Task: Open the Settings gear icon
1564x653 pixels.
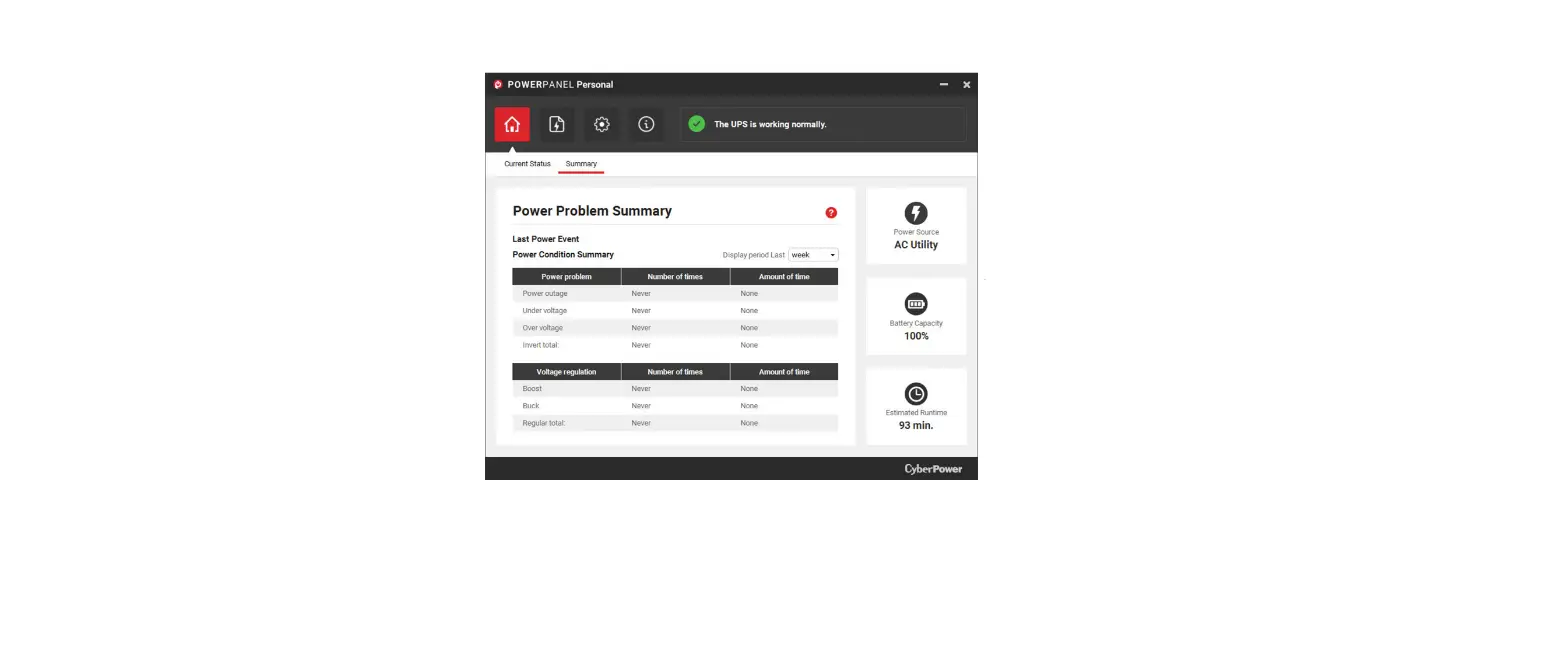Action: click(x=601, y=124)
